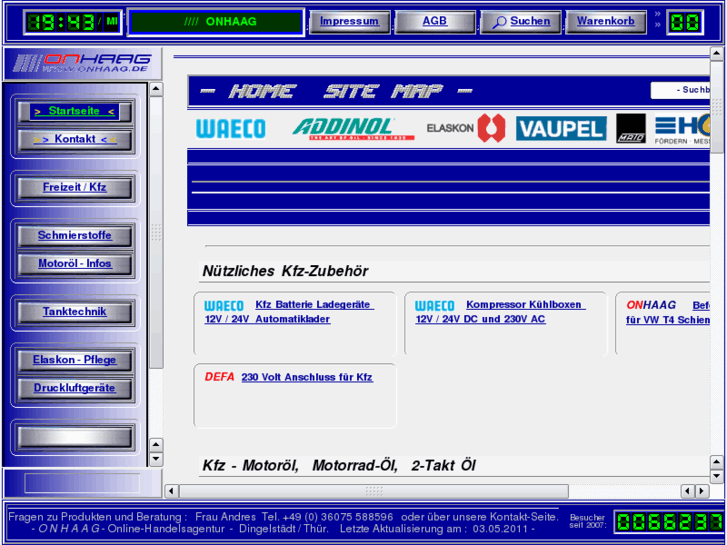Click the WAECO brand logo in banner
This screenshot has height=545, width=727.
pyautogui.click(x=230, y=129)
